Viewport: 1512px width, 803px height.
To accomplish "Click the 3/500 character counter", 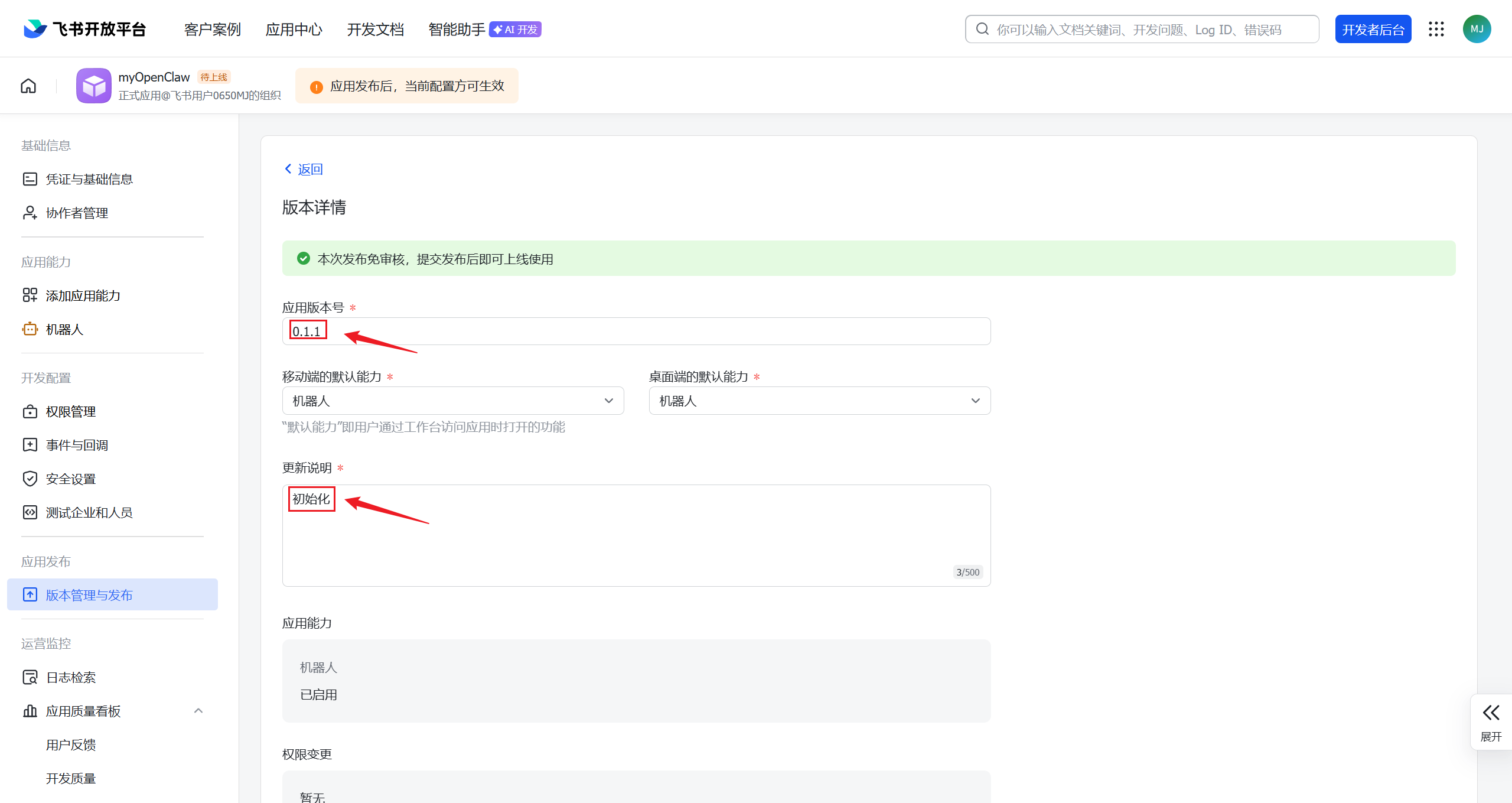I will click(x=968, y=572).
